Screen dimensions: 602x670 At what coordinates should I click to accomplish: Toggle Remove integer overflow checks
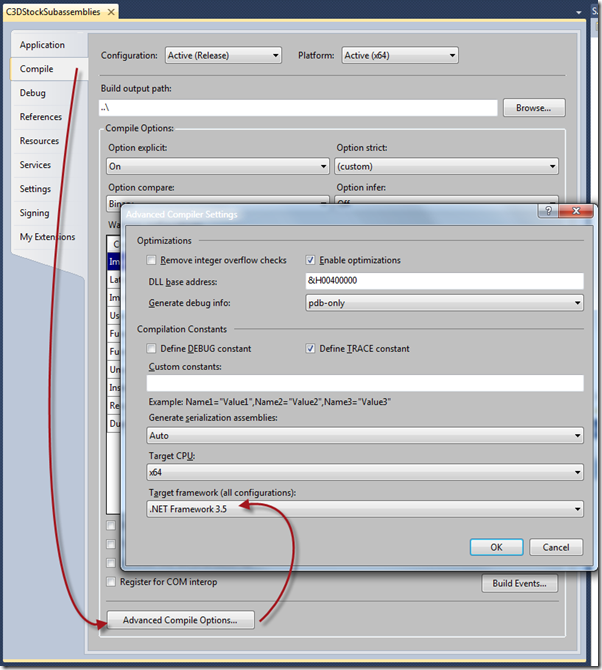(151, 260)
